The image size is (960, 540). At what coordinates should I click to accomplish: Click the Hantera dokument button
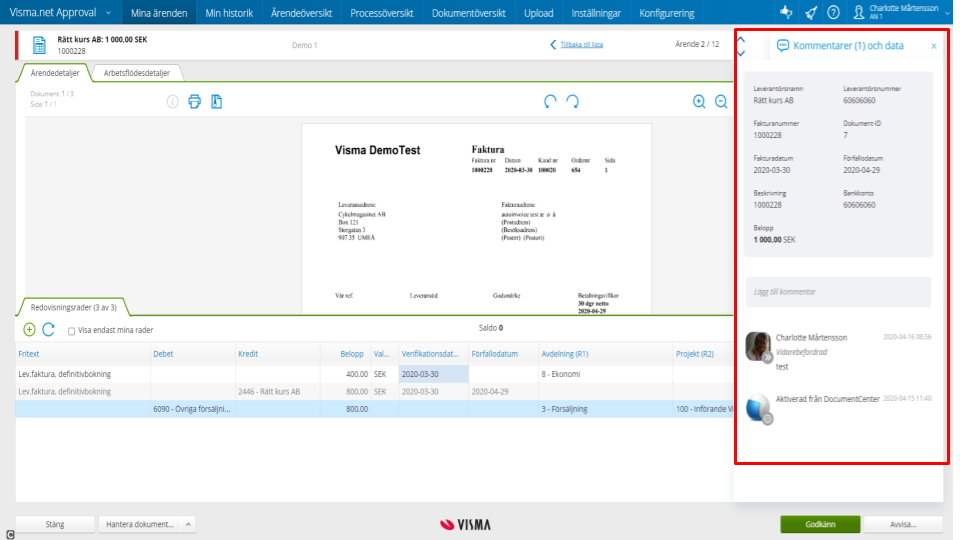tap(140, 524)
